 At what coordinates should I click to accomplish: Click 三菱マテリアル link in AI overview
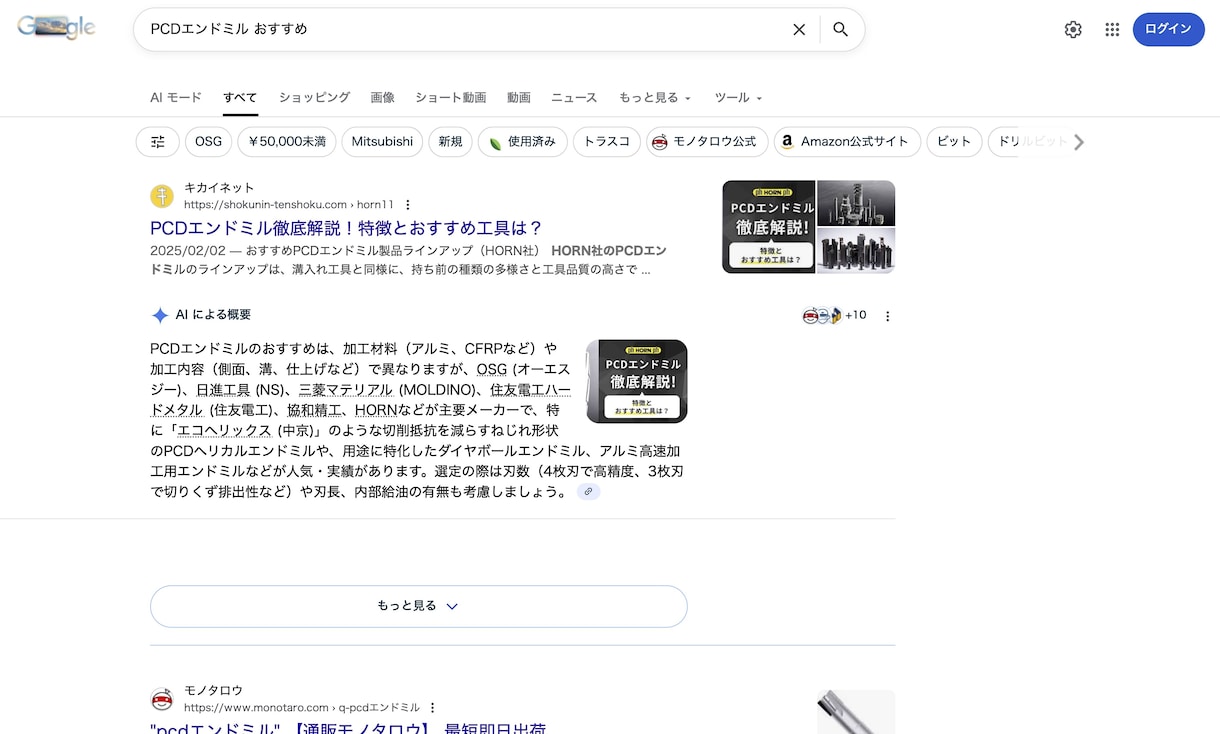[x=346, y=390]
